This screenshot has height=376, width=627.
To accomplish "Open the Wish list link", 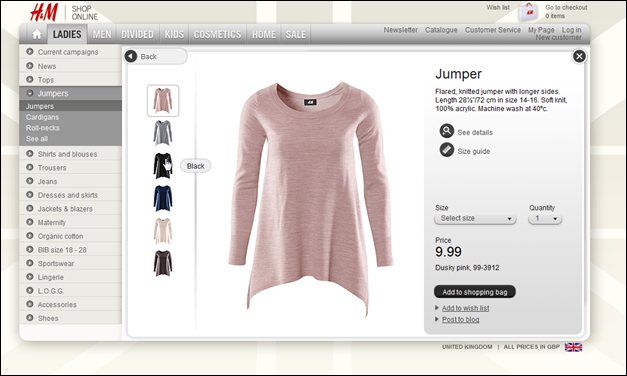I will [498, 8].
